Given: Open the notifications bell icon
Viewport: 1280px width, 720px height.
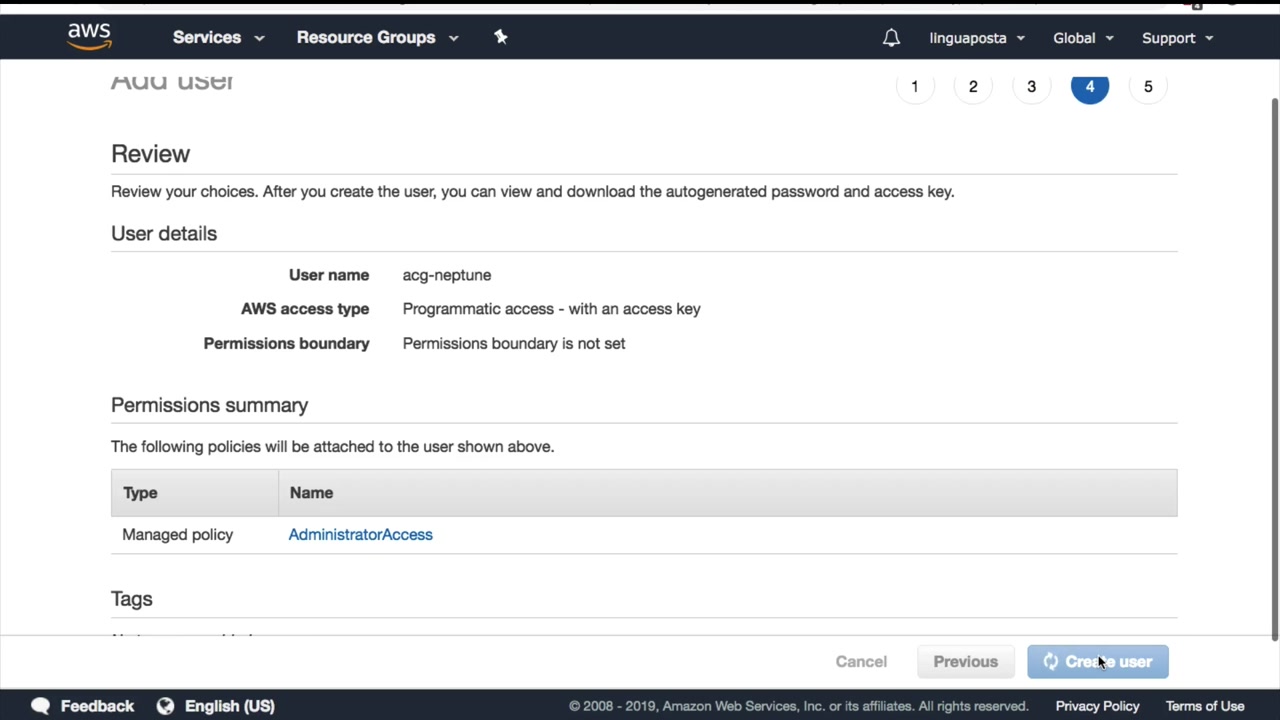Looking at the screenshot, I should point(891,38).
